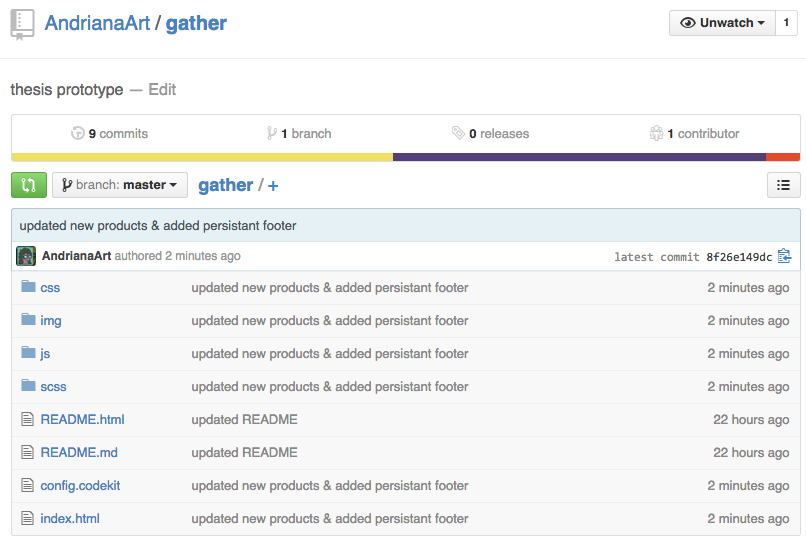806x544 pixels.
Task: Click the AndrianaArt owner link in title
Action: tap(98, 23)
